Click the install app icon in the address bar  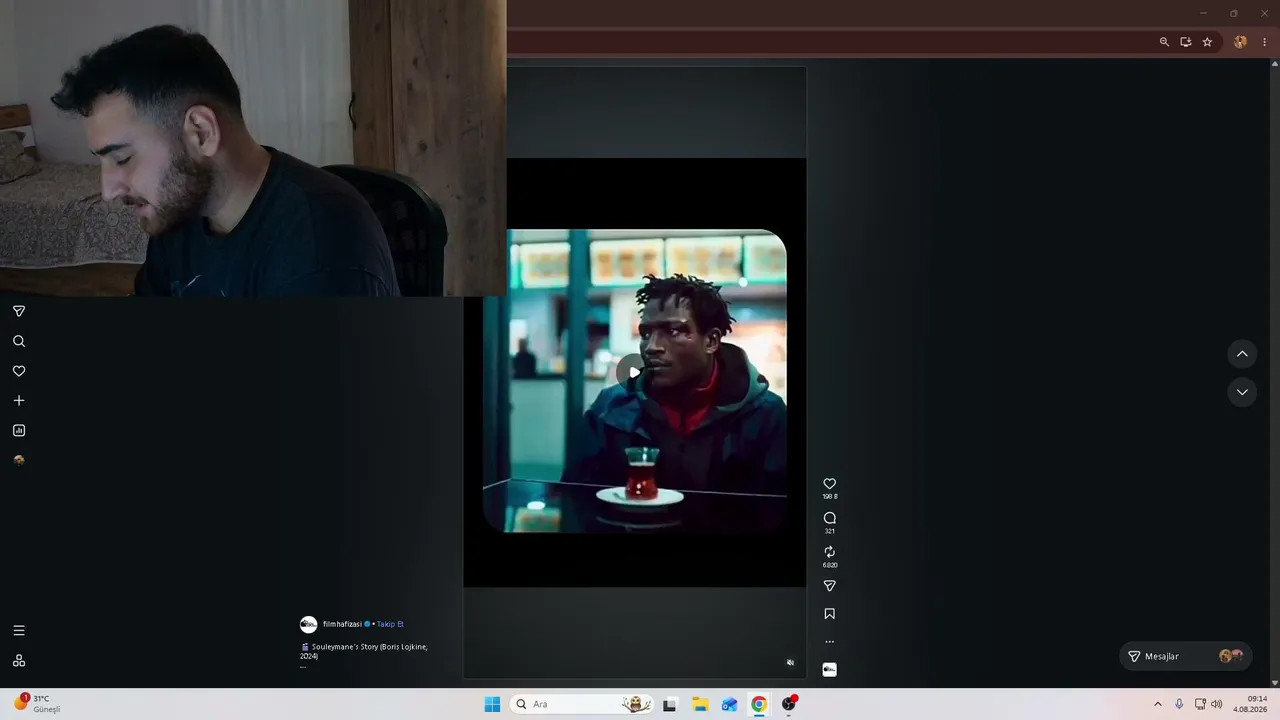tap(1186, 42)
